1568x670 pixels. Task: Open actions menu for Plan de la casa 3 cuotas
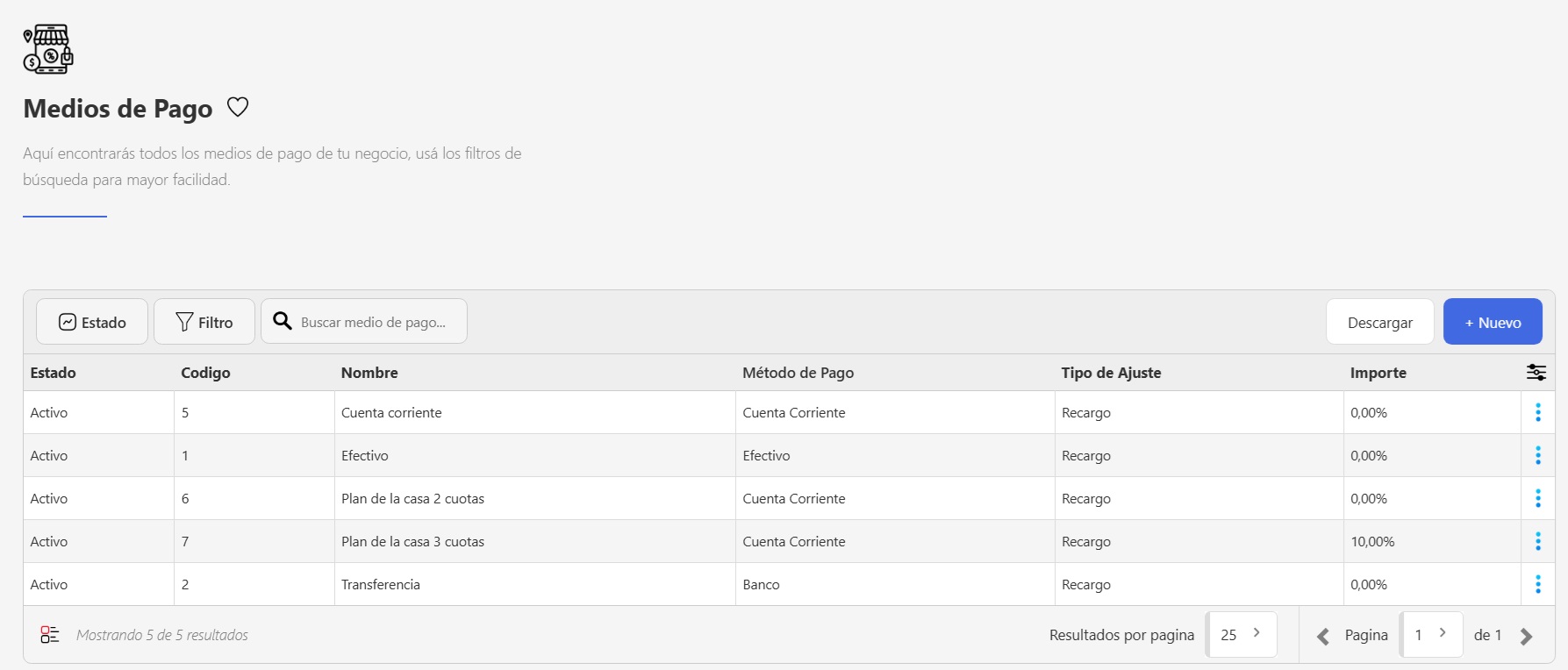(1537, 541)
